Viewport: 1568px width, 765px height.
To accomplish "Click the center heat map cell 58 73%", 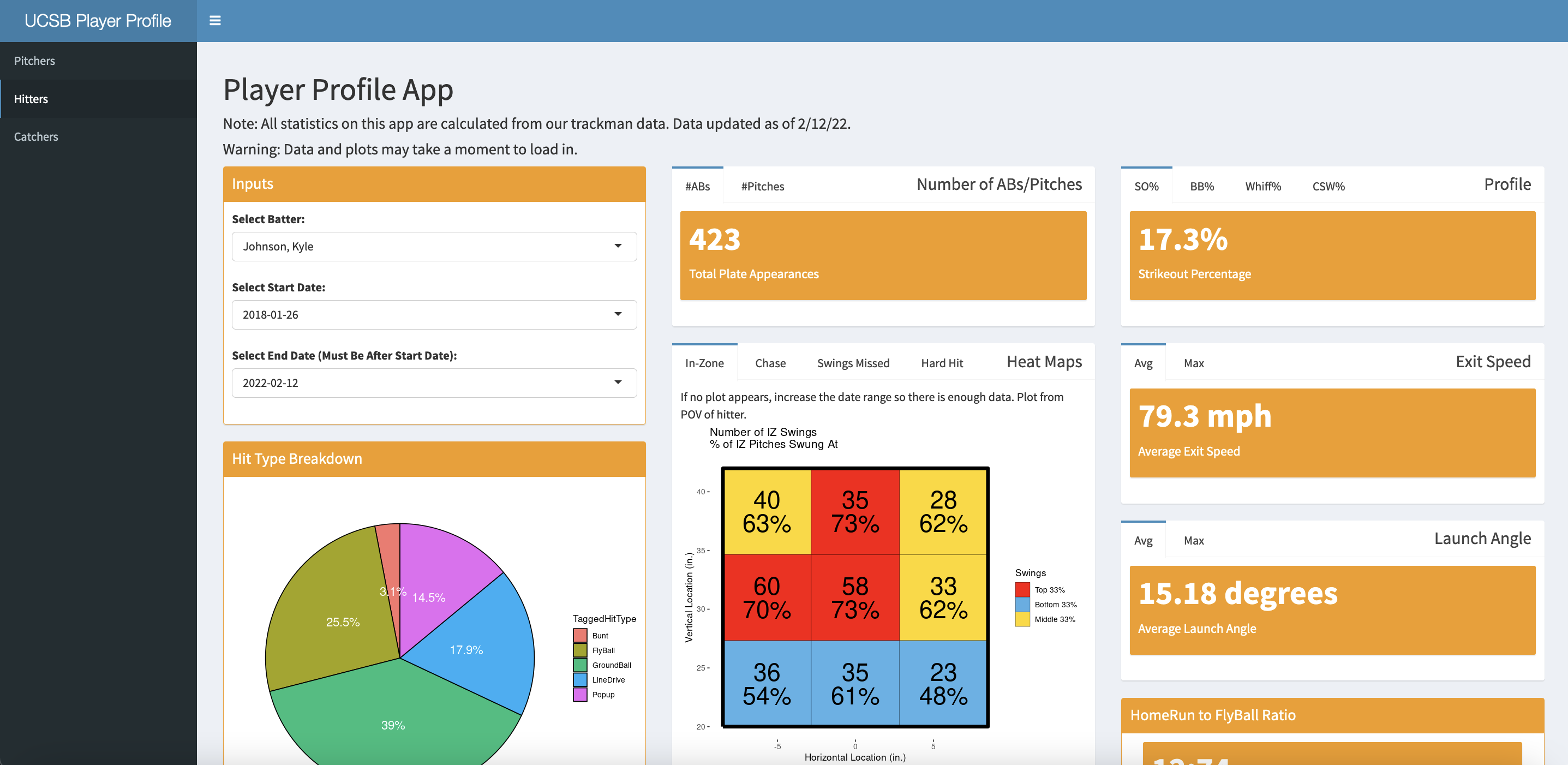I will [854, 597].
